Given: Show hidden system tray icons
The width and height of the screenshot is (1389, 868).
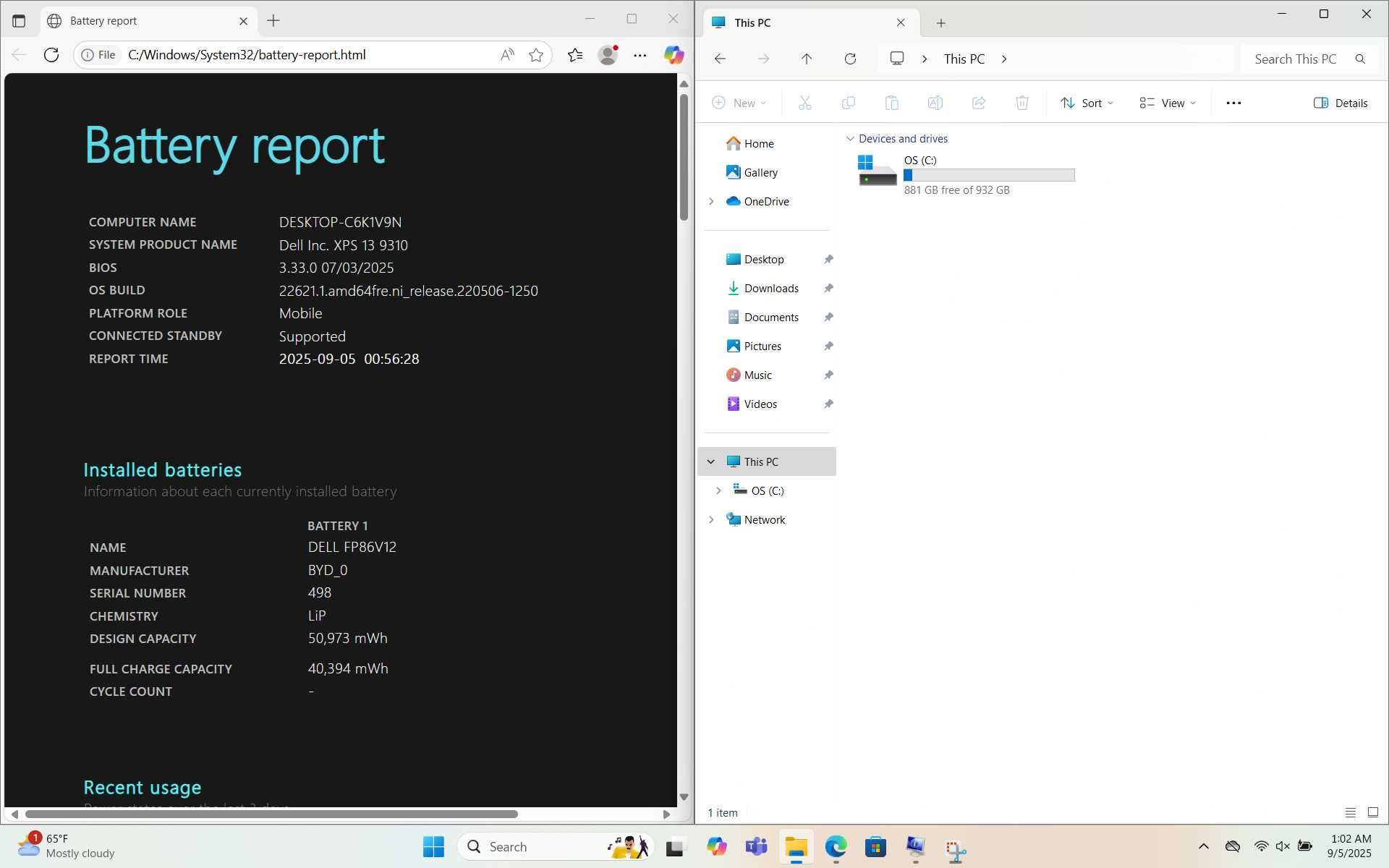Looking at the screenshot, I should pyautogui.click(x=1203, y=846).
